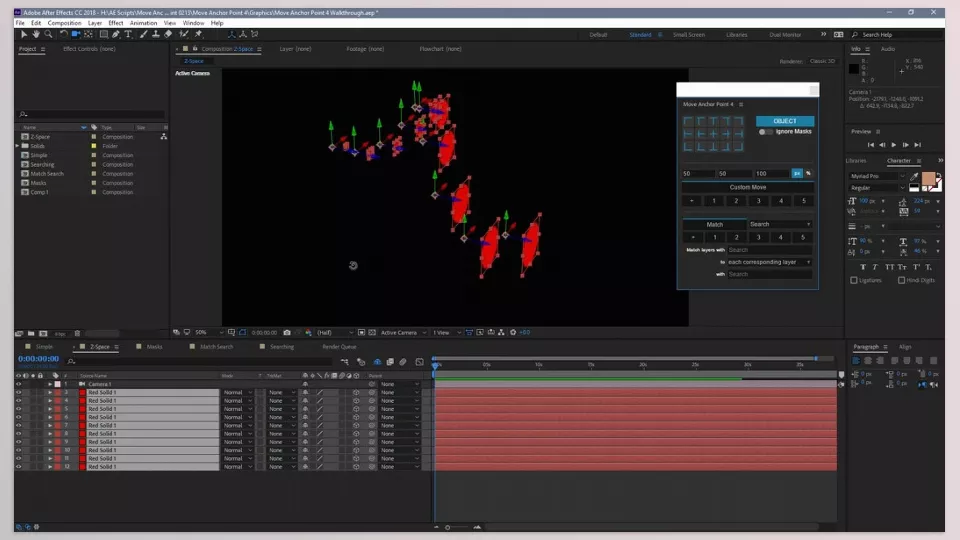Screen dimensions: 960x540
Task: Toggle the px unit button in Move Anchor Point
Action: (797, 174)
